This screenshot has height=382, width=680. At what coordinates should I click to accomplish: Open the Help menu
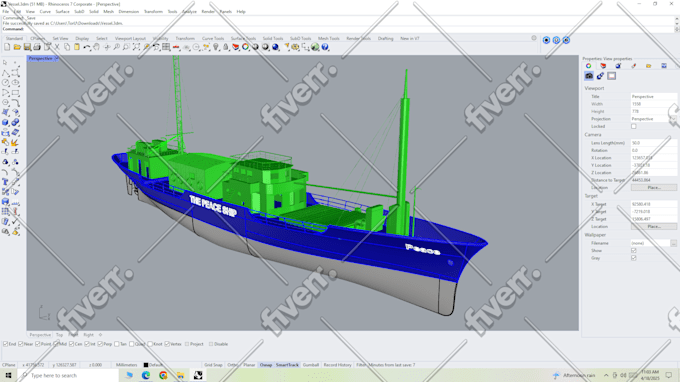point(241,12)
